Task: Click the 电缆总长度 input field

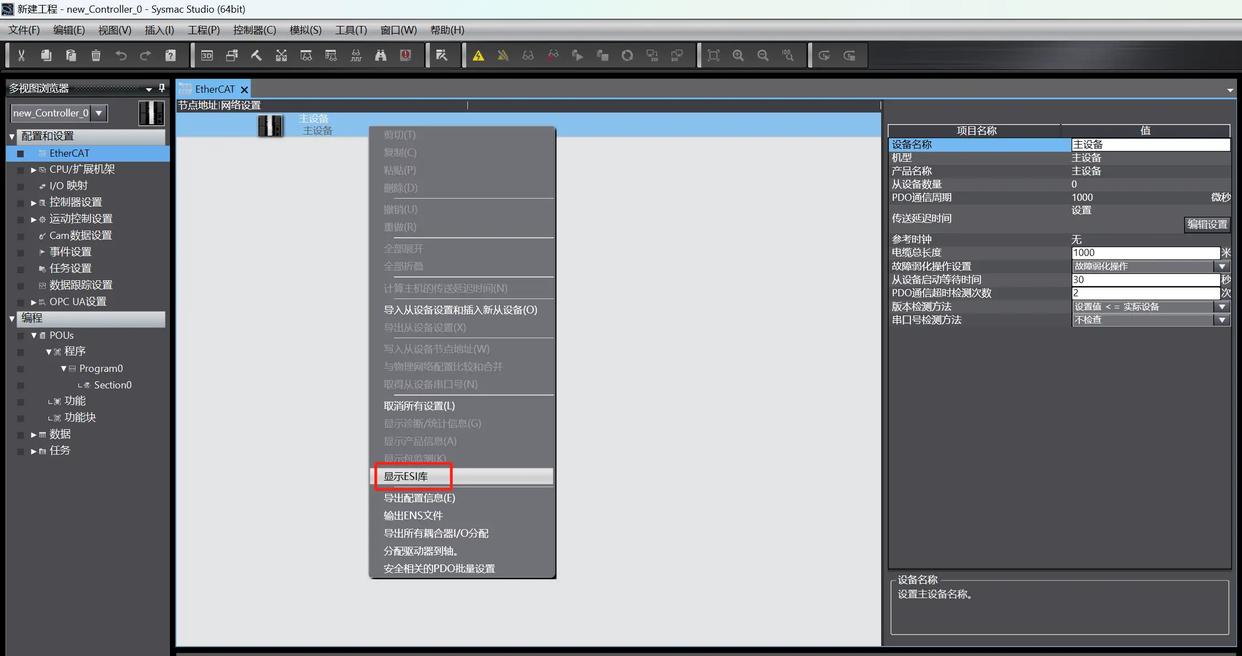Action: click(1145, 253)
